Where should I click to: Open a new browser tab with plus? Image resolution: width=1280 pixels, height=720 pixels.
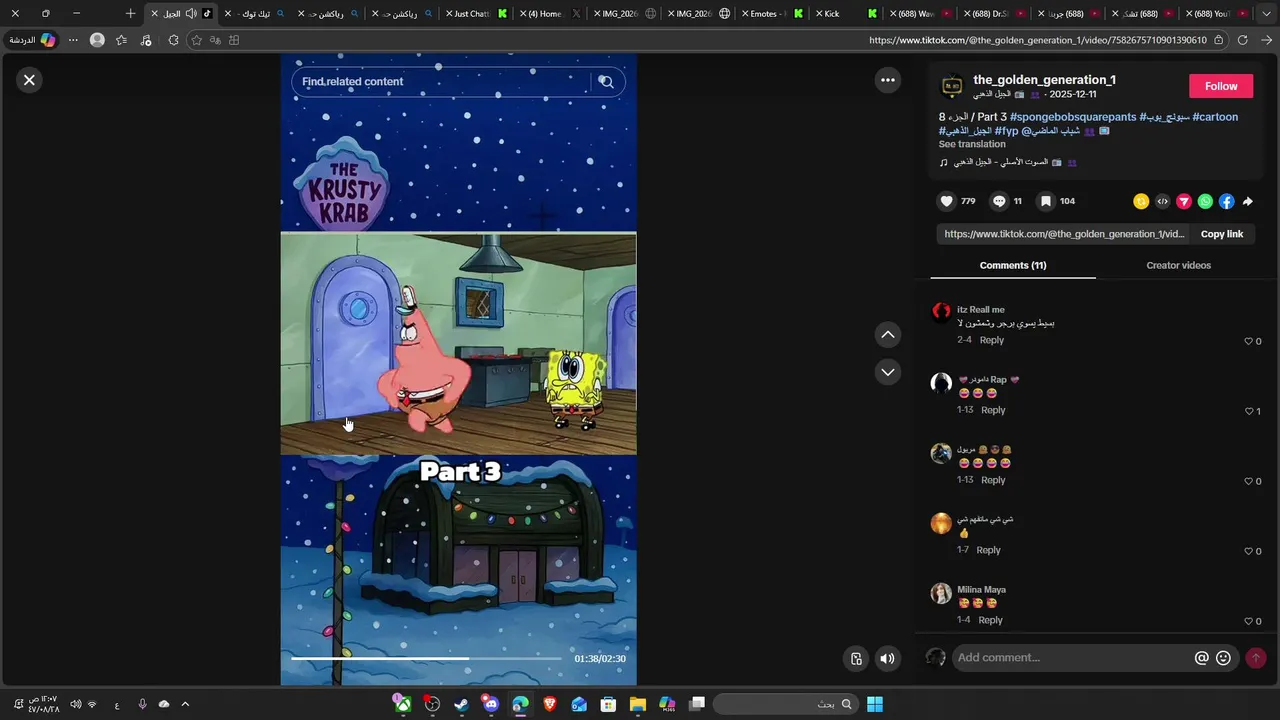[x=130, y=14]
